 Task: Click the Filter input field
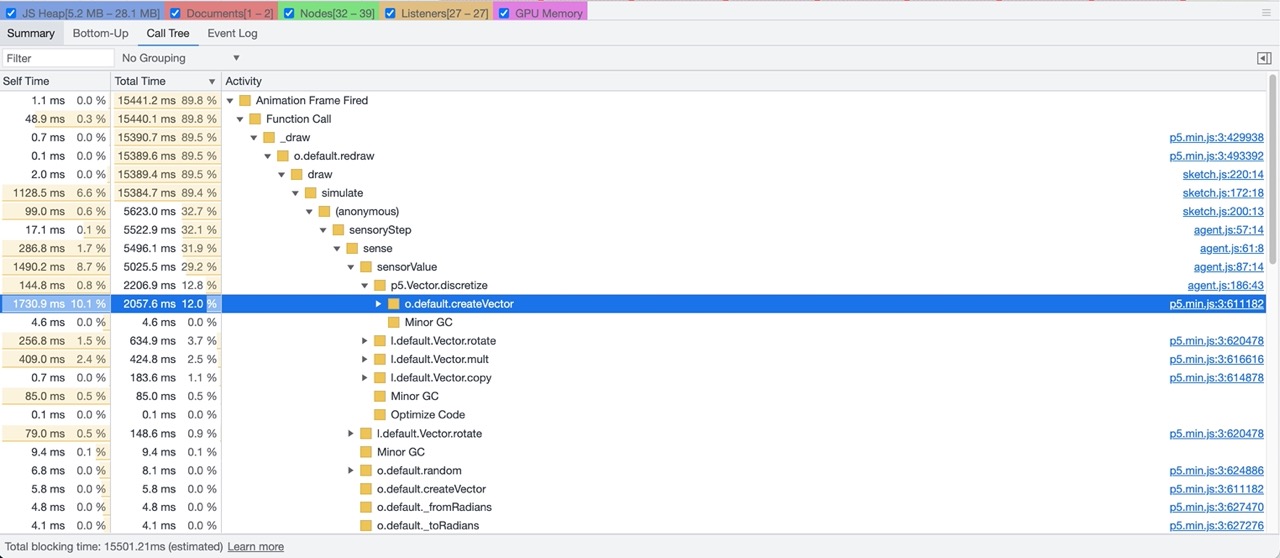(58, 58)
